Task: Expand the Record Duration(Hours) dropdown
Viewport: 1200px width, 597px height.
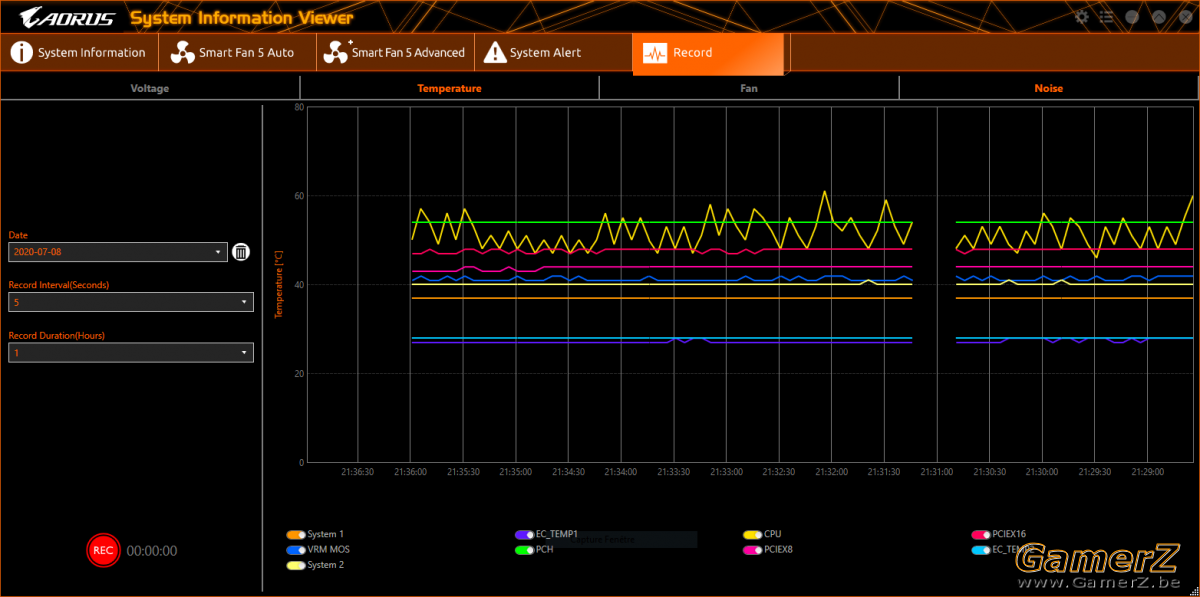Action: pyautogui.click(x=131, y=352)
